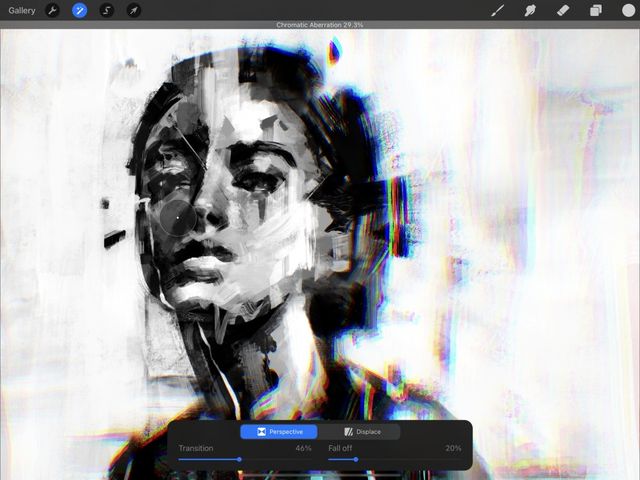Viewport: 640px width, 480px height.
Task: Click the Transition slider handle
Action: point(240,460)
